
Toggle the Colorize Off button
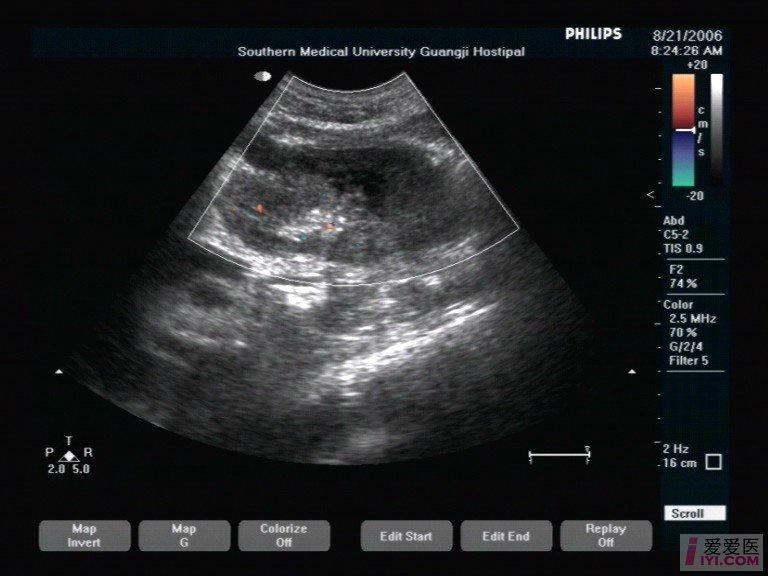tap(283, 535)
